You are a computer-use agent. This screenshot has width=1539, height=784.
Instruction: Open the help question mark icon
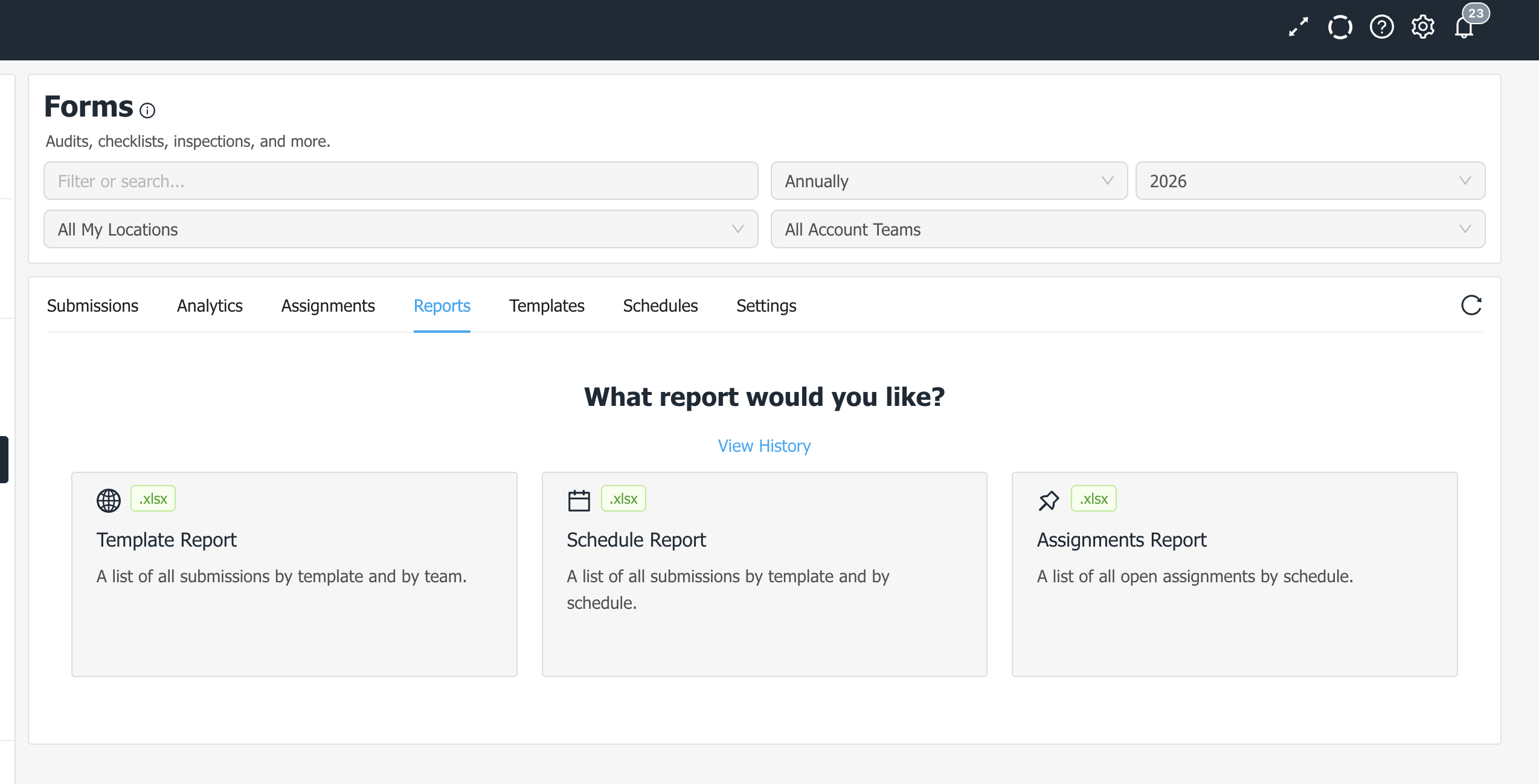[x=1381, y=27]
